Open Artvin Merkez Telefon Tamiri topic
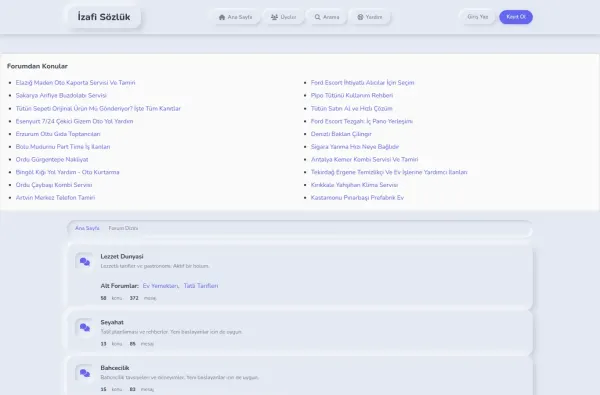Image resolution: width=600 pixels, height=395 pixels. coord(55,198)
